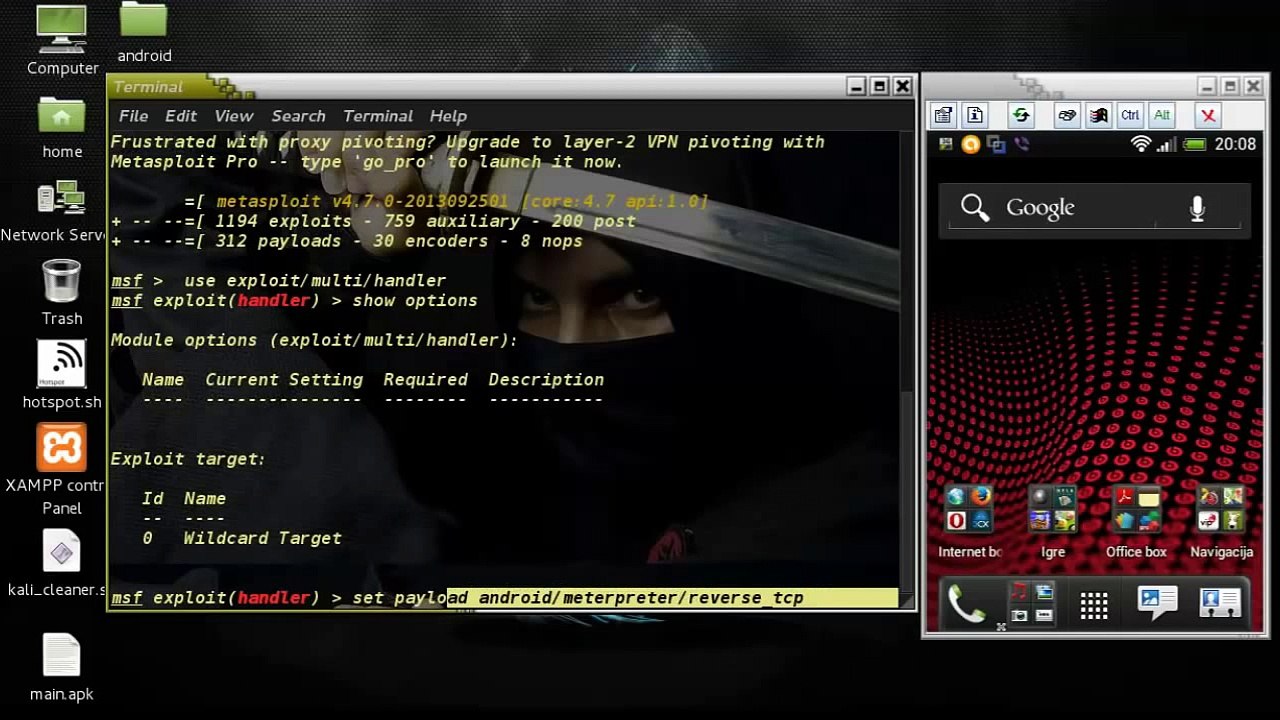Open the android folder on desktop
Viewport: 1280px width, 720px height.
click(x=144, y=22)
